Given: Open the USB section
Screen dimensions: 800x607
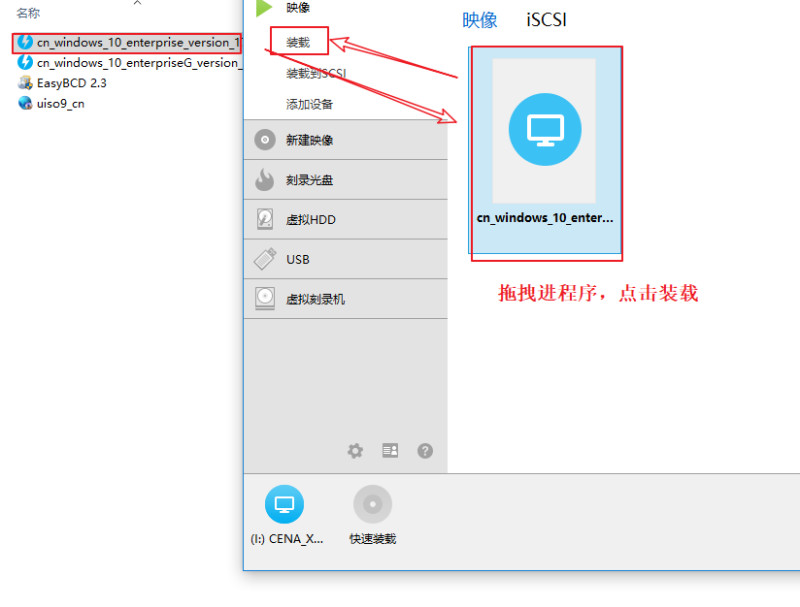Looking at the screenshot, I should (345, 259).
